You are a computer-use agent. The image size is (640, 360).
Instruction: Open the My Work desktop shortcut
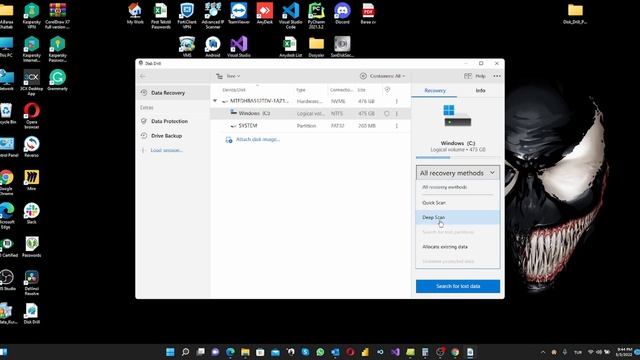[135, 14]
